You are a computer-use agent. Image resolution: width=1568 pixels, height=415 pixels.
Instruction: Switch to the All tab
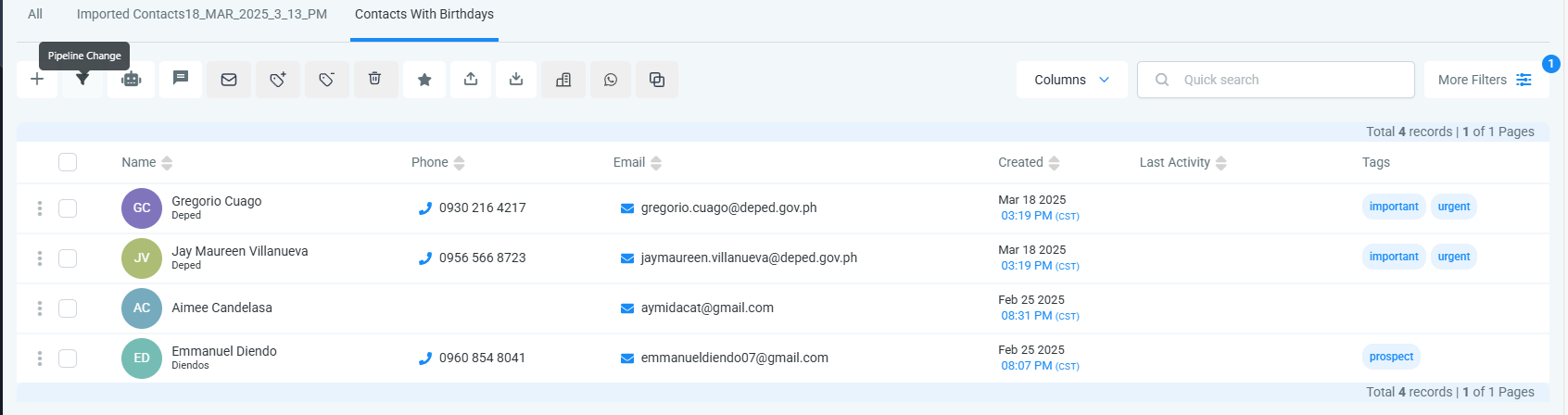click(x=35, y=14)
